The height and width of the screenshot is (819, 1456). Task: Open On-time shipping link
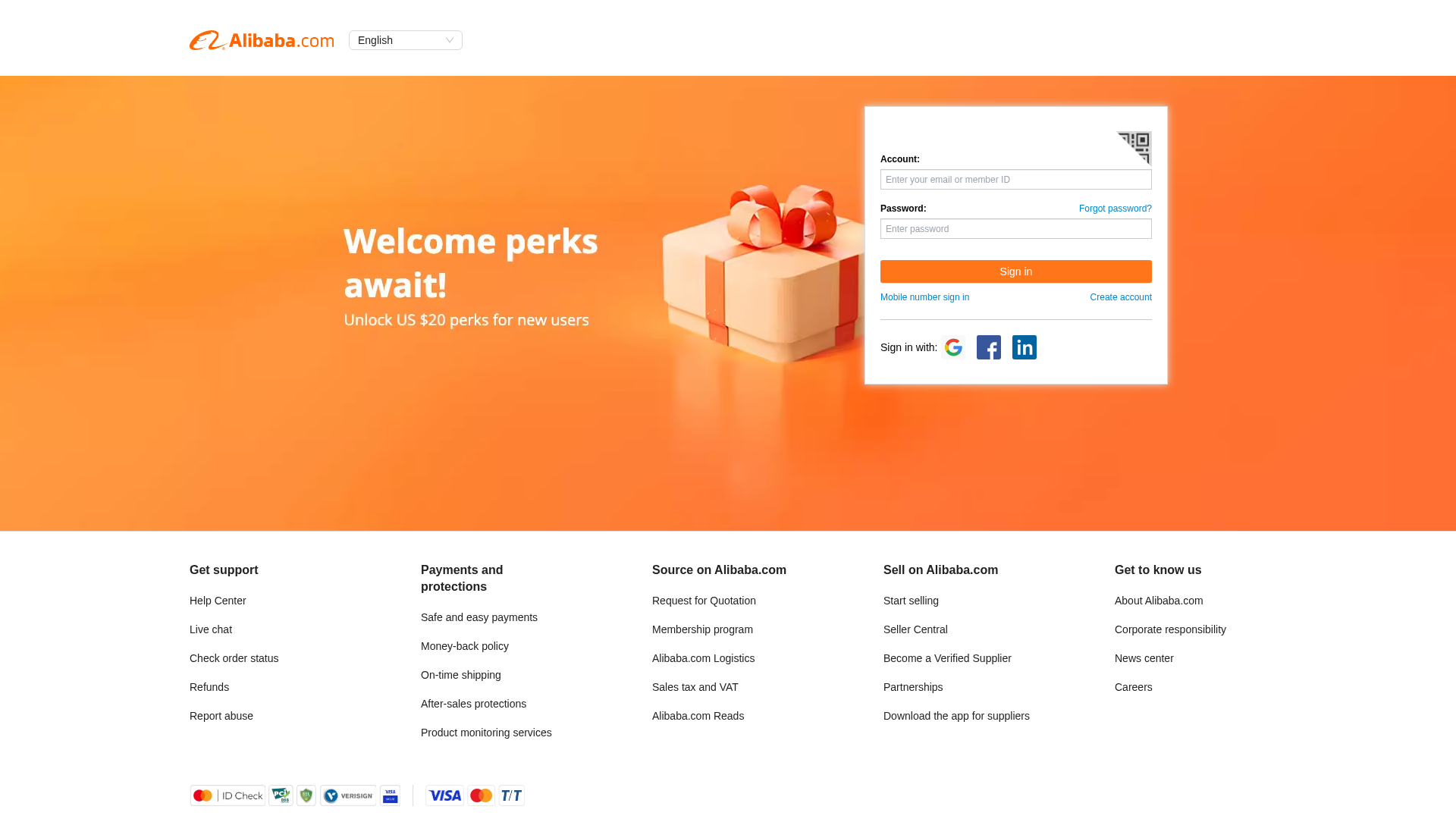461,675
